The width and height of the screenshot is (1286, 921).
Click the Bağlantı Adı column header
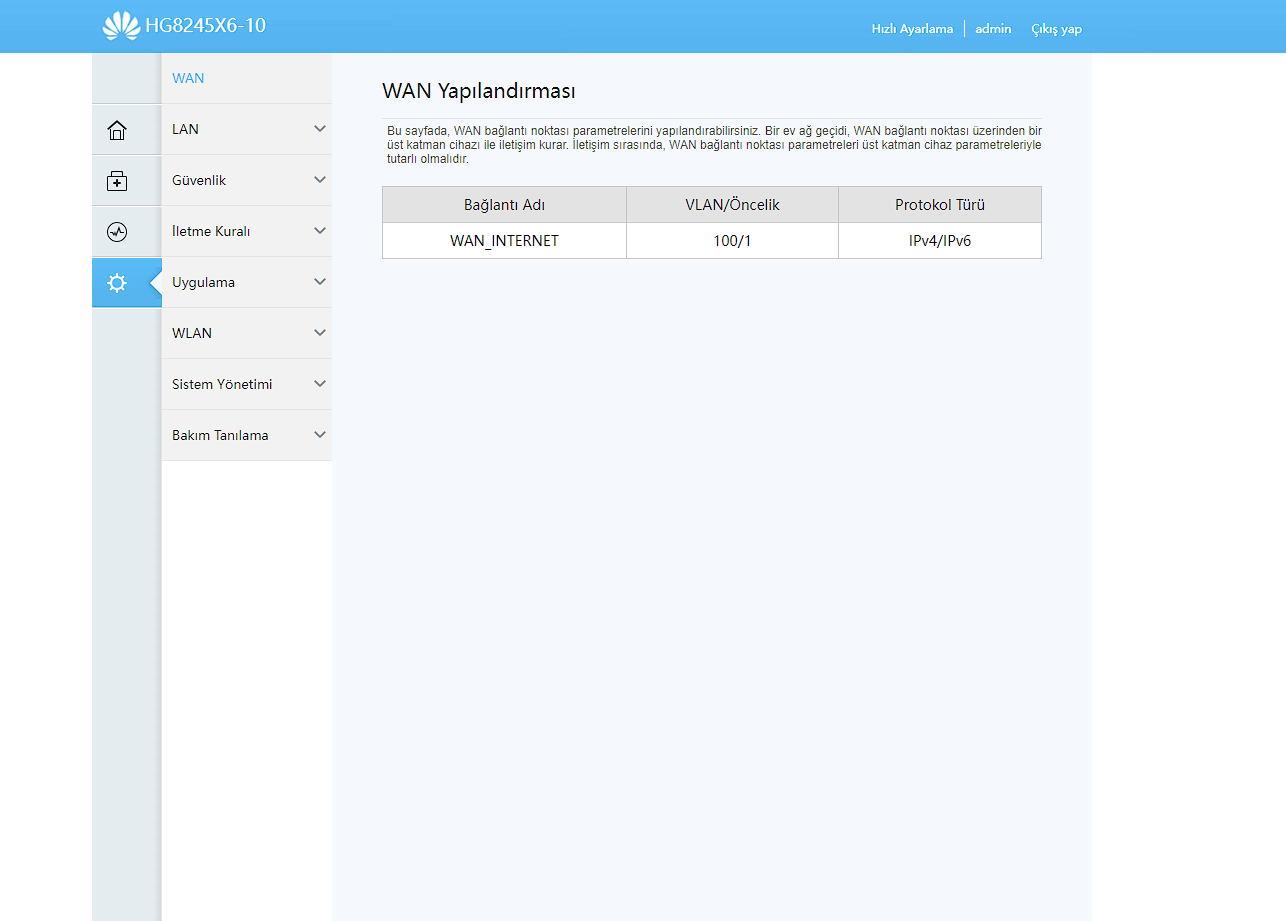click(504, 205)
